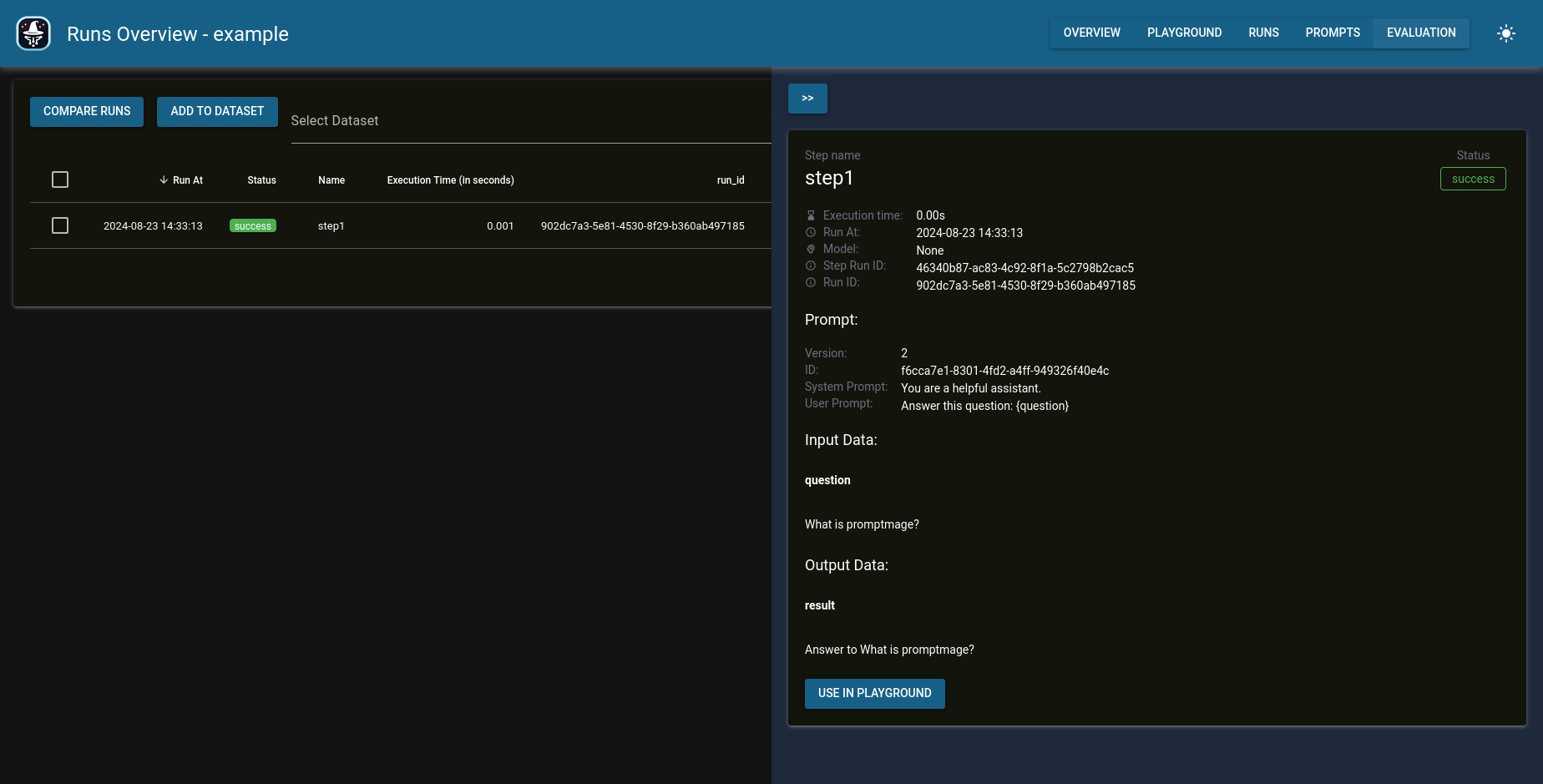Switch to the Prompts tab

pyautogui.click(x=1333, y=33)
